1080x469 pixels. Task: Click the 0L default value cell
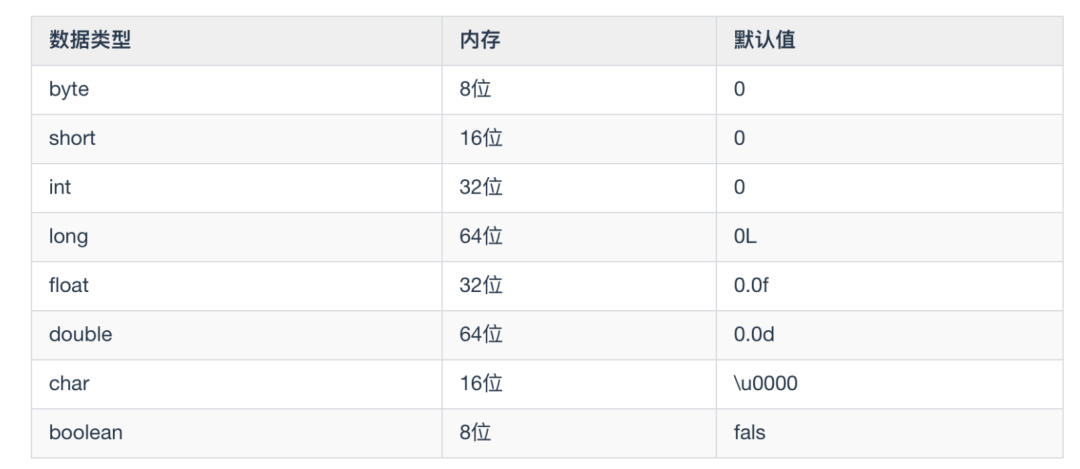pos(745,237)
